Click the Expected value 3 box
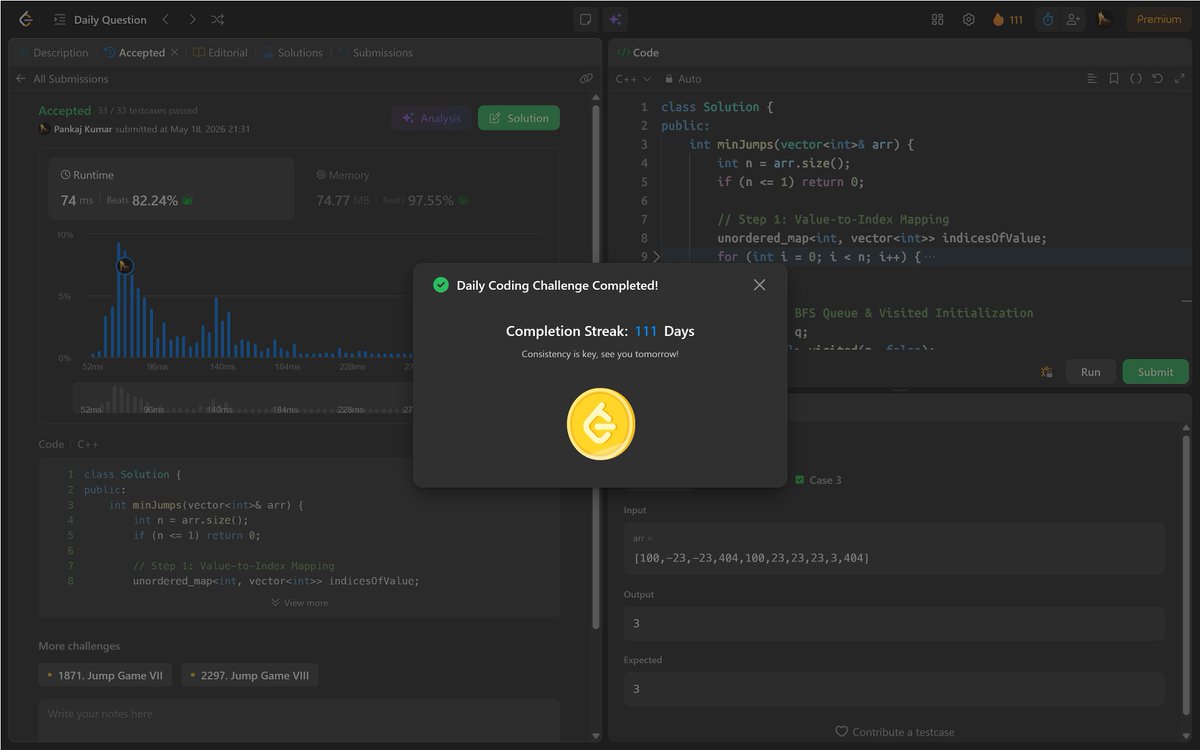 pyautogui.click(x=893, y=689)
